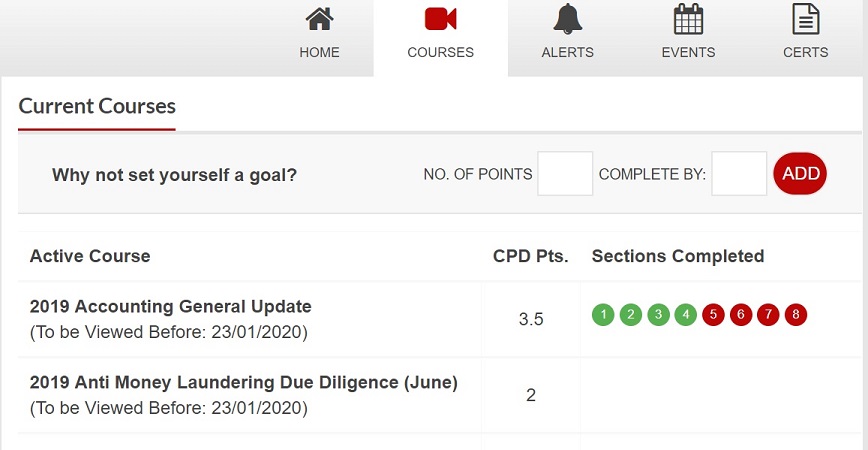Click the Certs document icon
Image resolution: width=868 pixels, height=450 pixels.
point(806,19)
